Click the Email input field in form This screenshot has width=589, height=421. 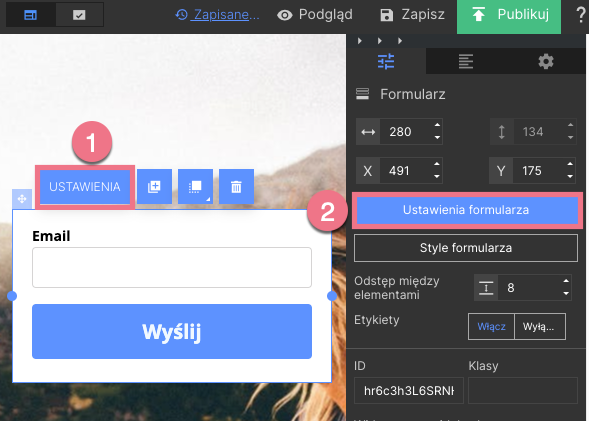(x=172, y=267)
